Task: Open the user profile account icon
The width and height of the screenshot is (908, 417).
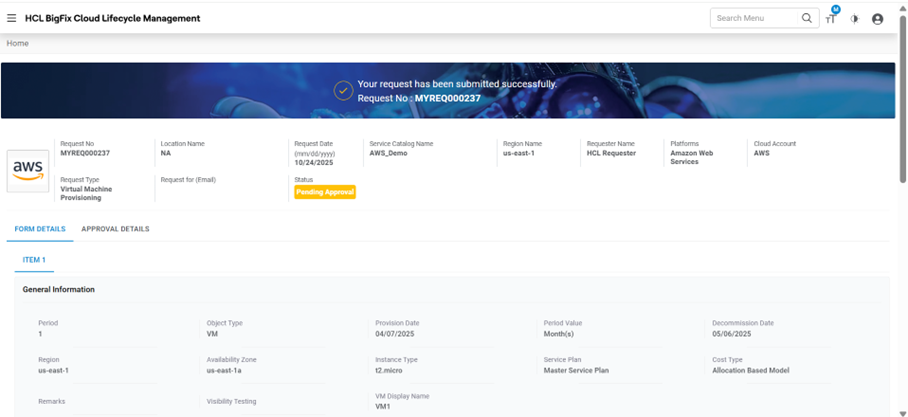Action: [877, 19]
